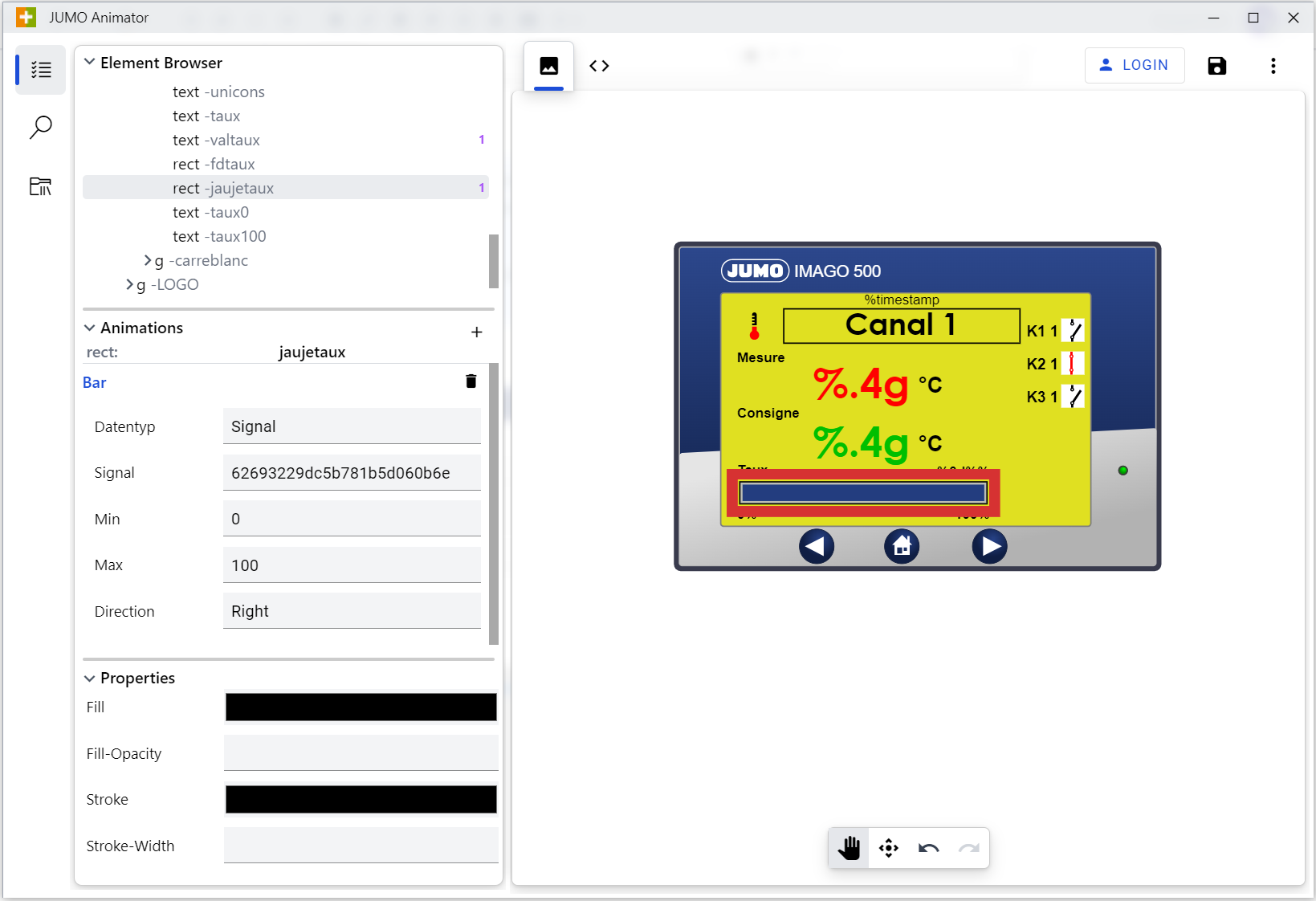
Task: Switch to the image preview tab
Action: [548, 66]
